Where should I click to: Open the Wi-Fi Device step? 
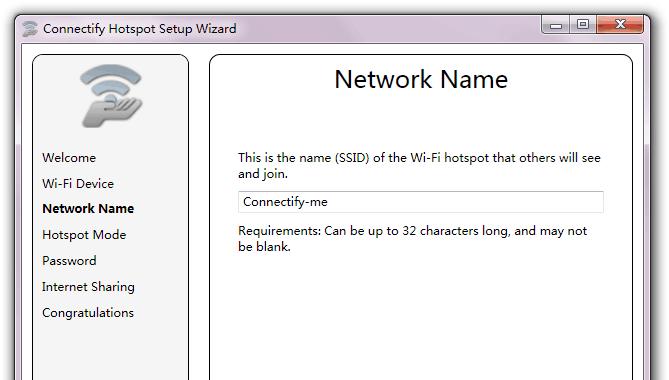78,183
